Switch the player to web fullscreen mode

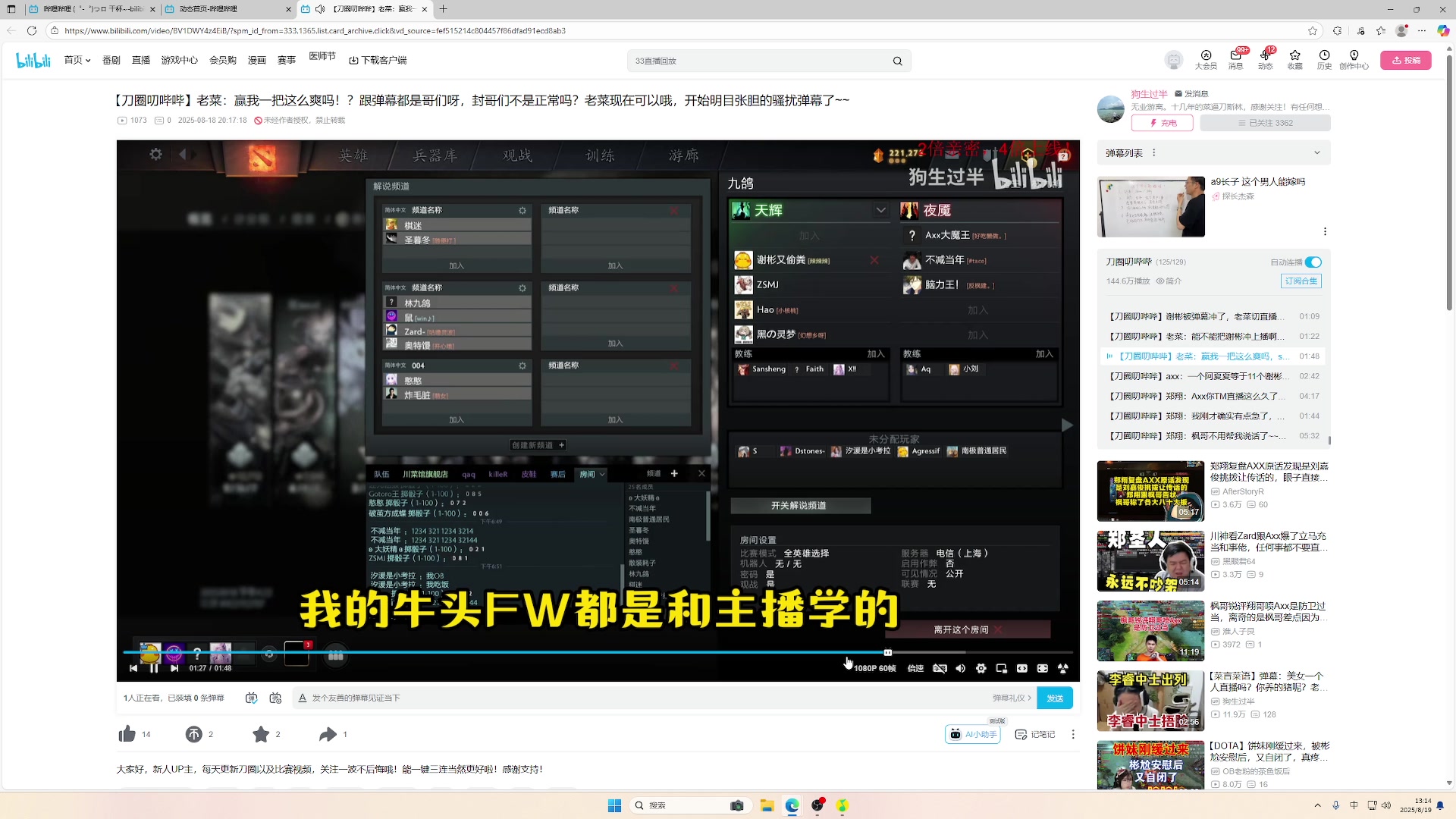click(1042, 668)
